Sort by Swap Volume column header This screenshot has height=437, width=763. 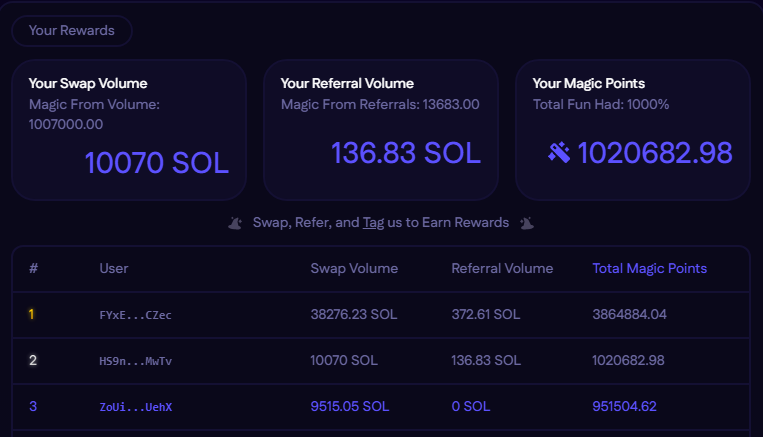[x=354, y=268]
